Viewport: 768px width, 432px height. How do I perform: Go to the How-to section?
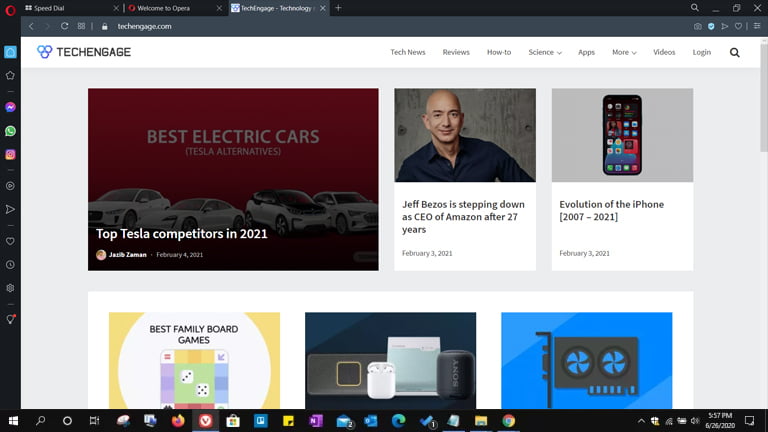coord(499,52)
